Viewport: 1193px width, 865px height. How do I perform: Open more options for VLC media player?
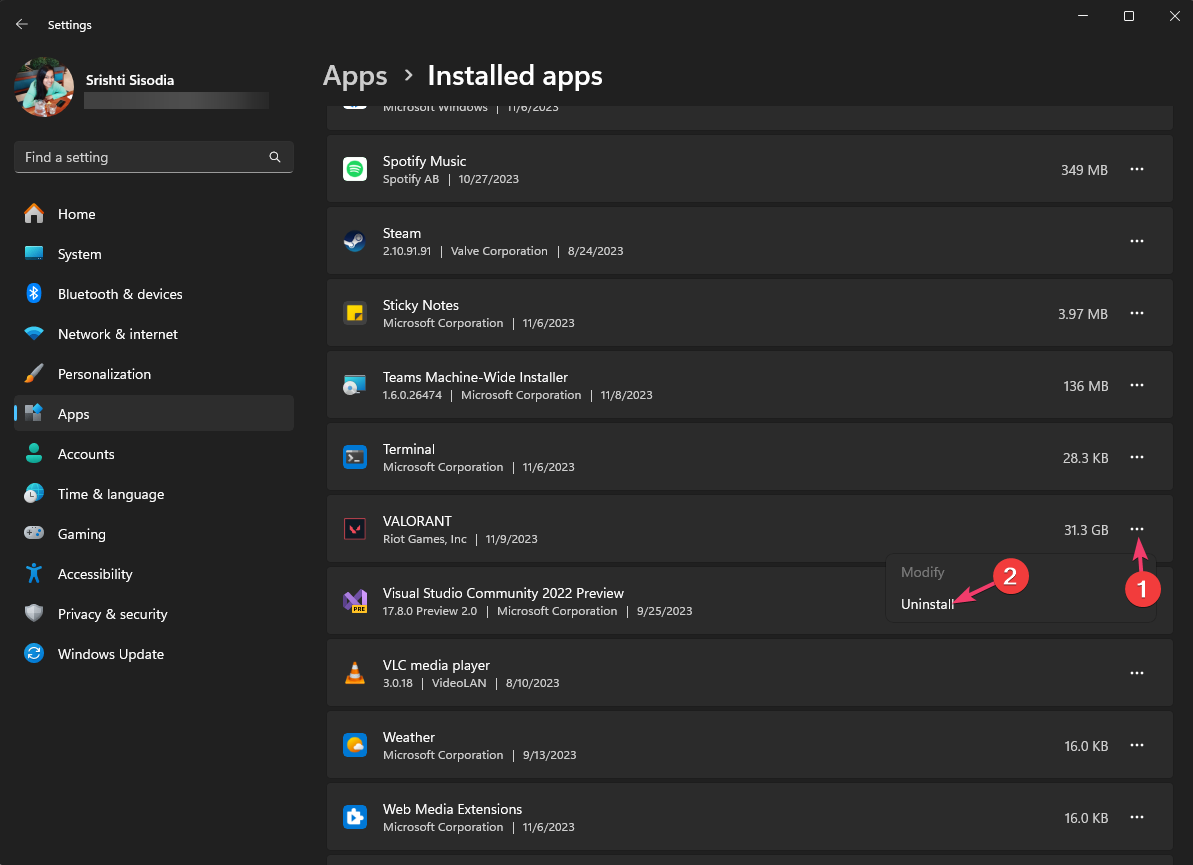[x=1137, y=673]
